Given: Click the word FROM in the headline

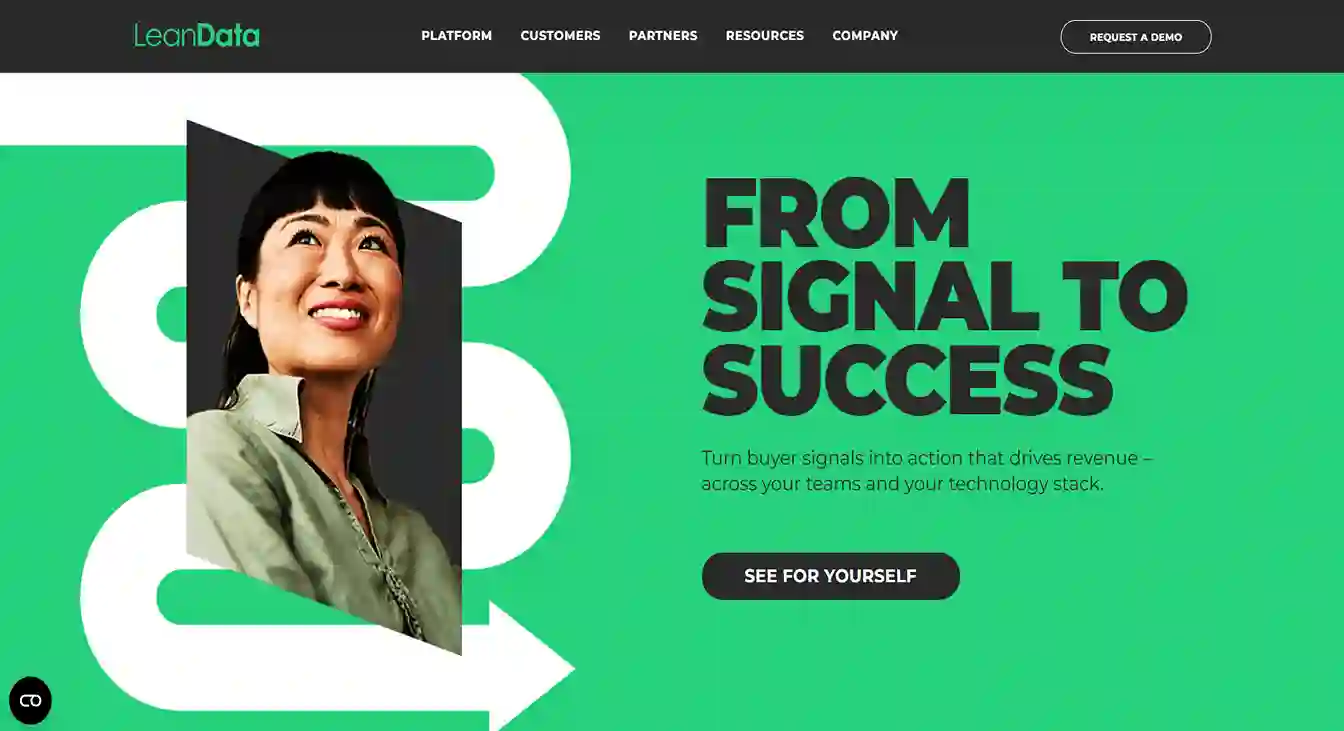Looking at the screenshot, I should click(837, 213).
